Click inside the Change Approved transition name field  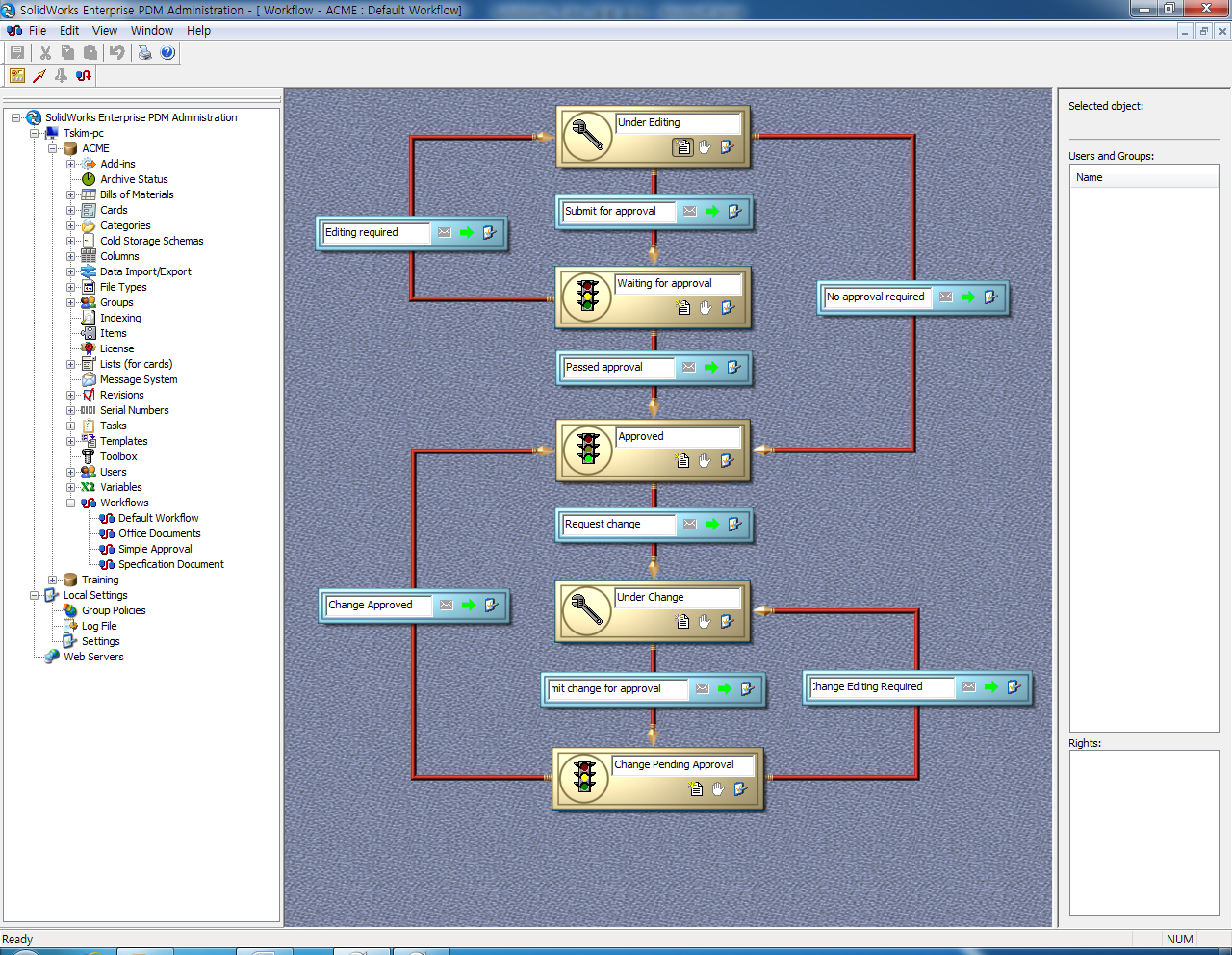377,606
